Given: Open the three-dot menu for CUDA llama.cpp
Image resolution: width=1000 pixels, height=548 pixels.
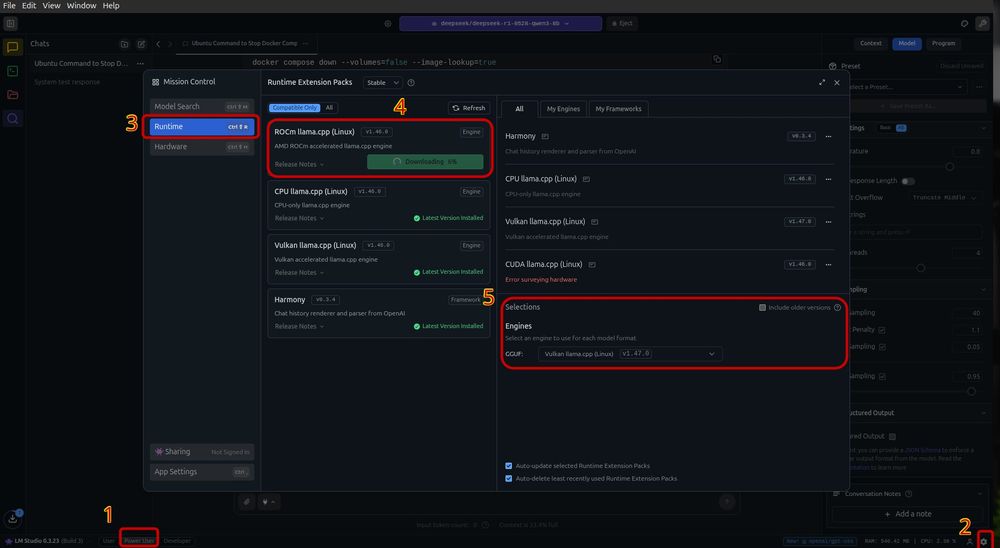Looking at the screenshot, I should point(828,265).
